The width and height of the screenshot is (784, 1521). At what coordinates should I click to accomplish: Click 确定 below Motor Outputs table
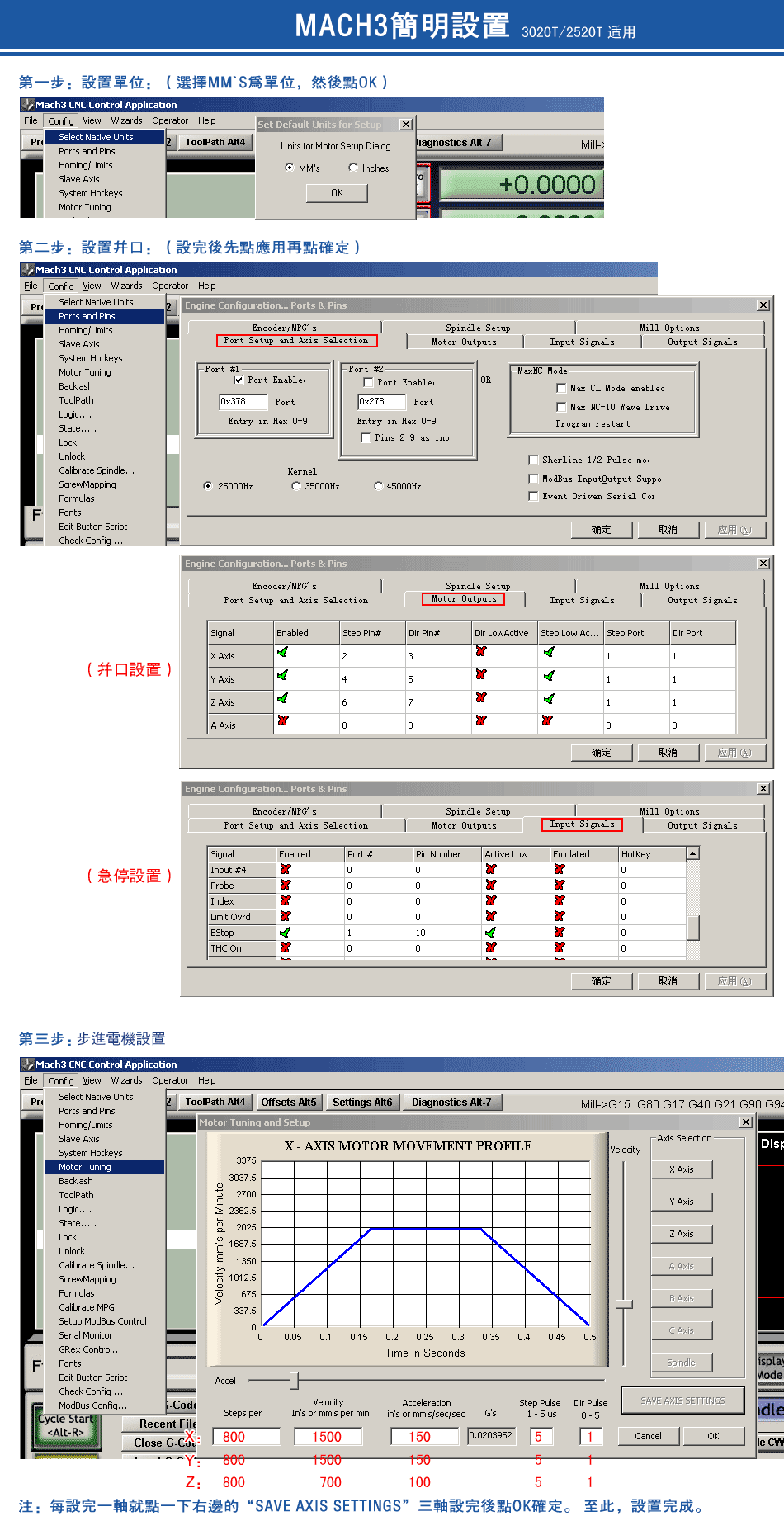click(602, 753)
